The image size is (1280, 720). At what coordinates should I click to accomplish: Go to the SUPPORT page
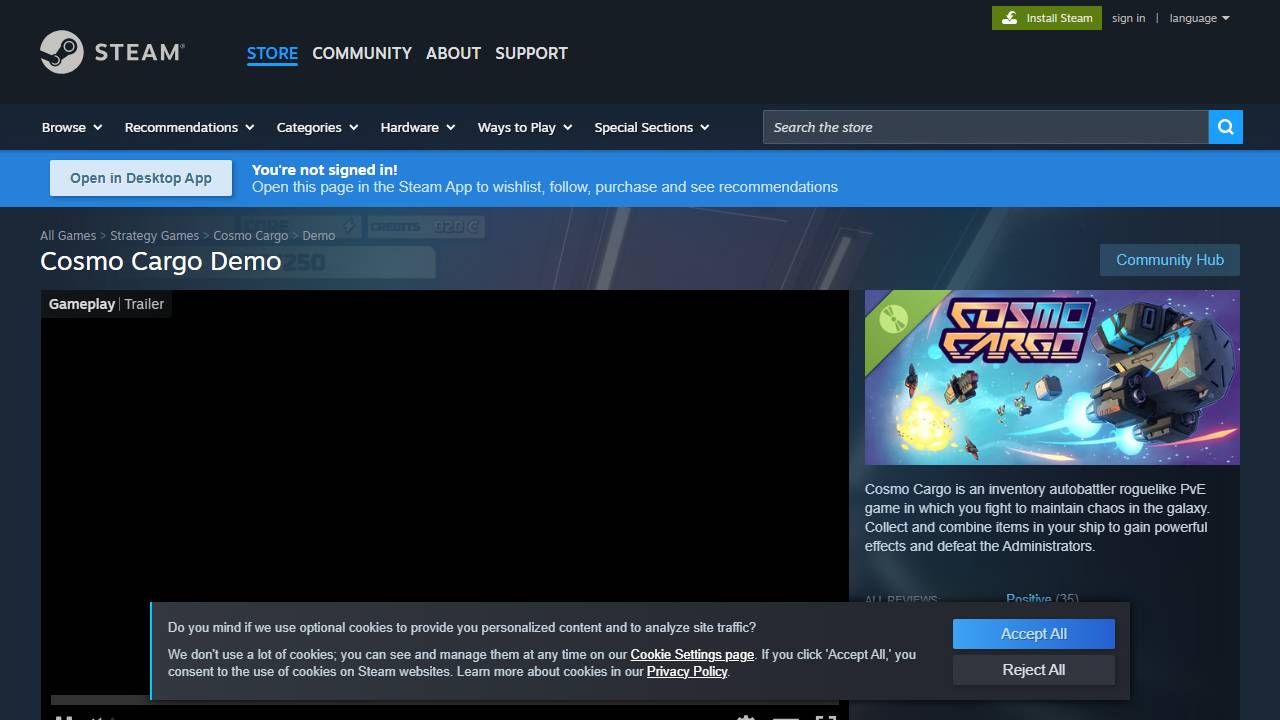[531, 53]
